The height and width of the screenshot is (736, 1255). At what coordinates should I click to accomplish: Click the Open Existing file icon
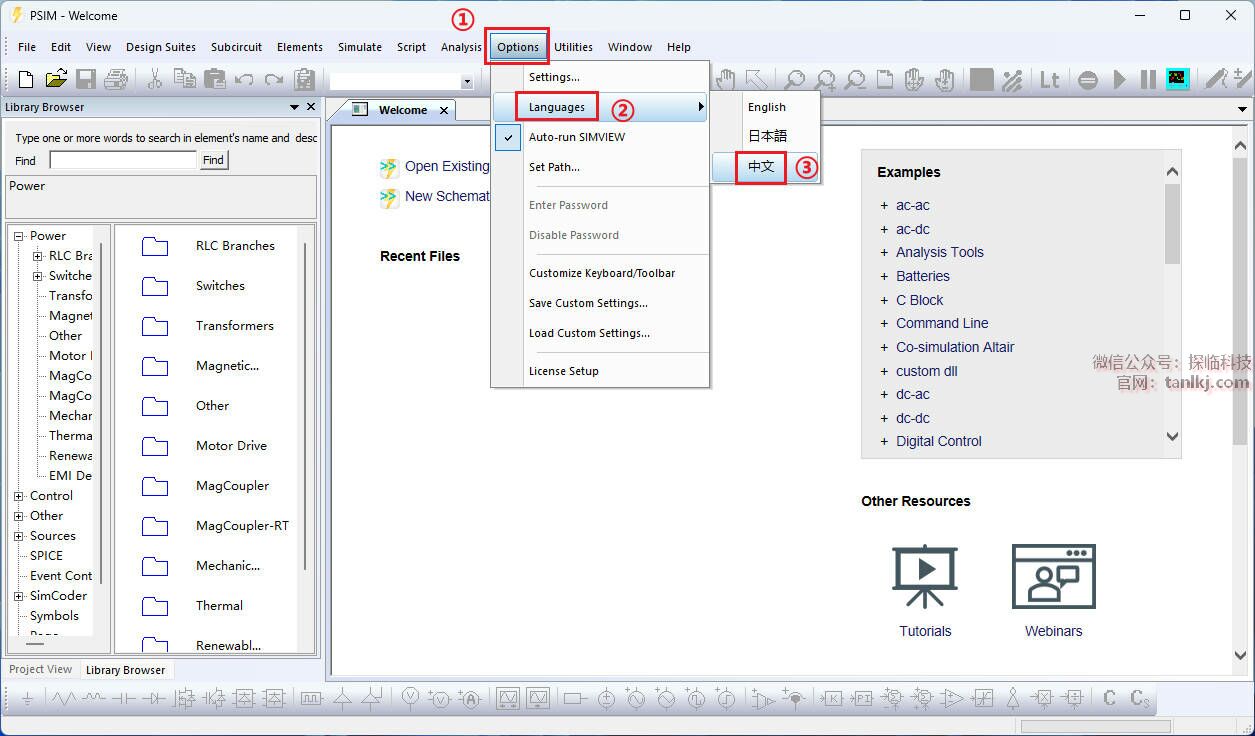(x=389, y=167)
